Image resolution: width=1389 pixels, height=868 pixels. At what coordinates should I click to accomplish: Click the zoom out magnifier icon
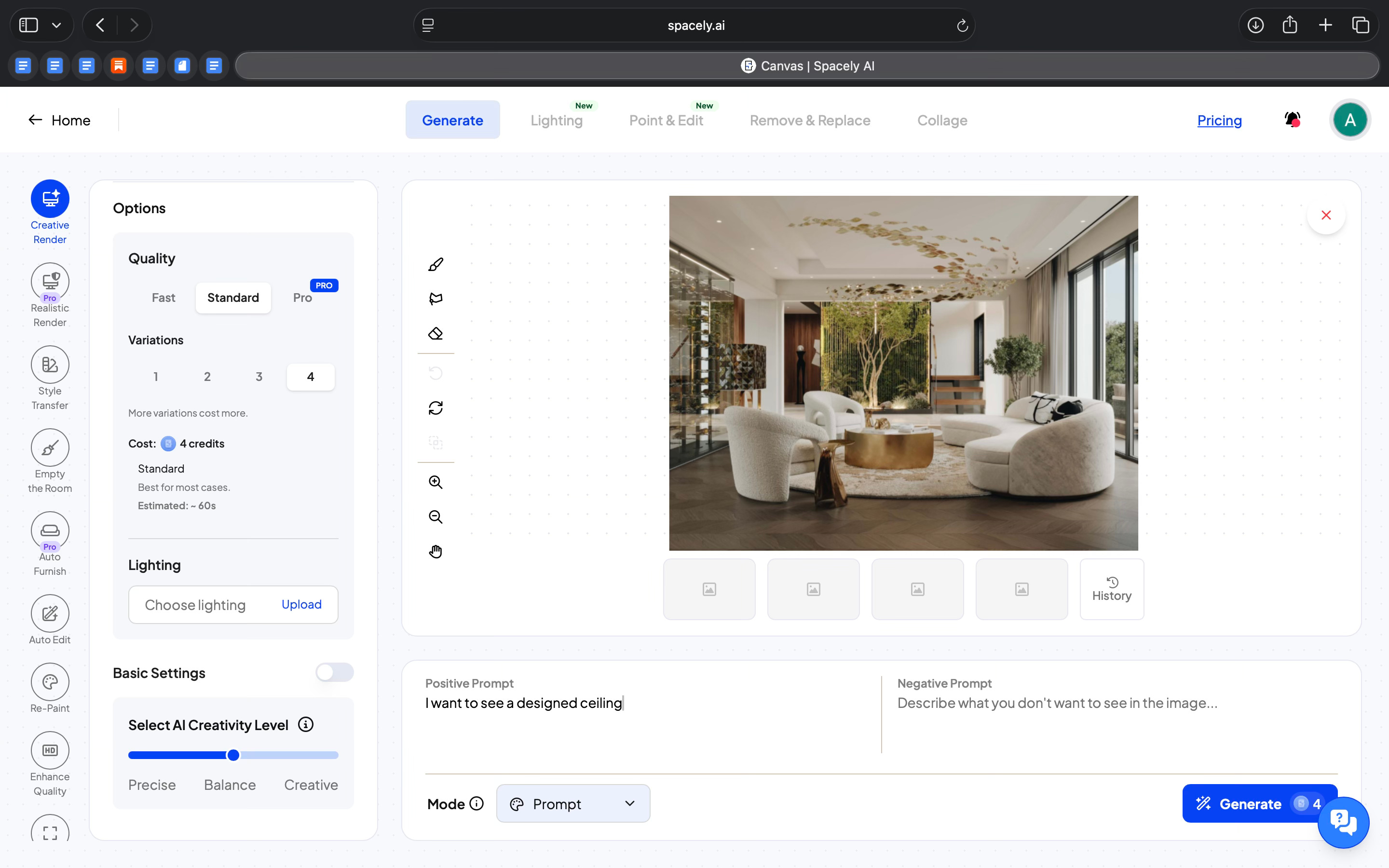[436, 517]
